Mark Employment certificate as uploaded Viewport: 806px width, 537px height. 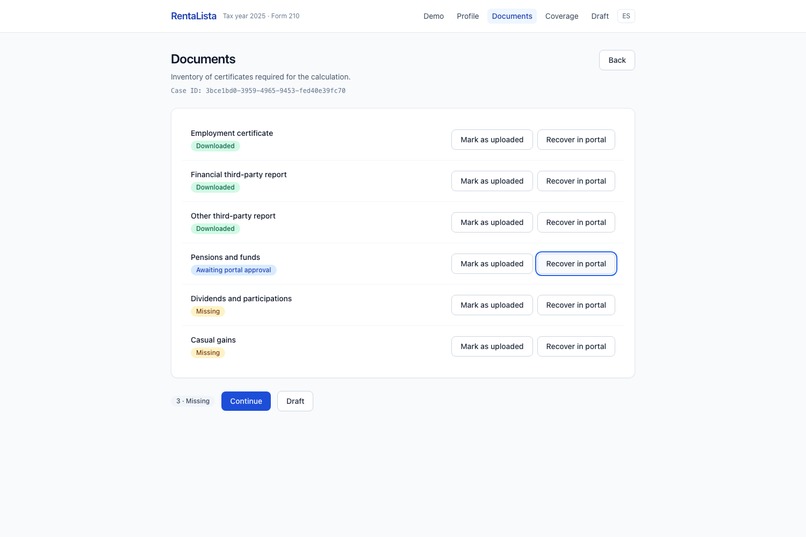click(491, 140)
